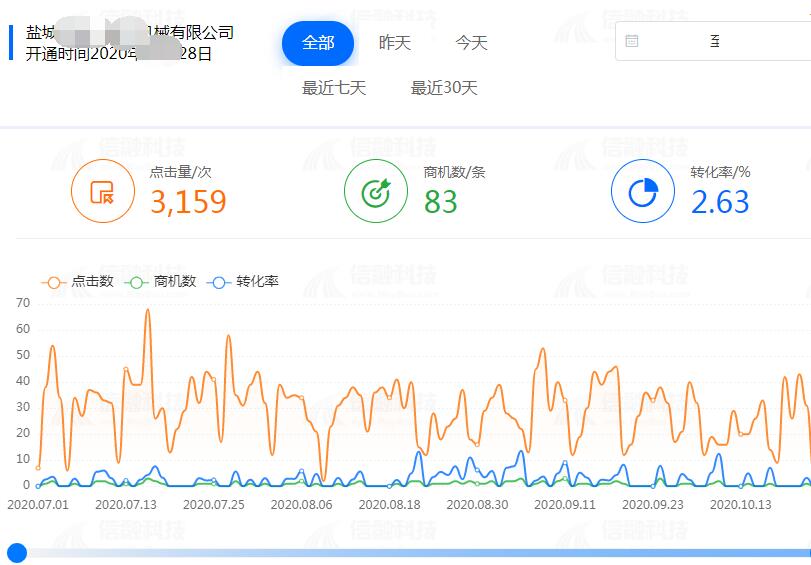Click the blue zoom slider handle

16,552
